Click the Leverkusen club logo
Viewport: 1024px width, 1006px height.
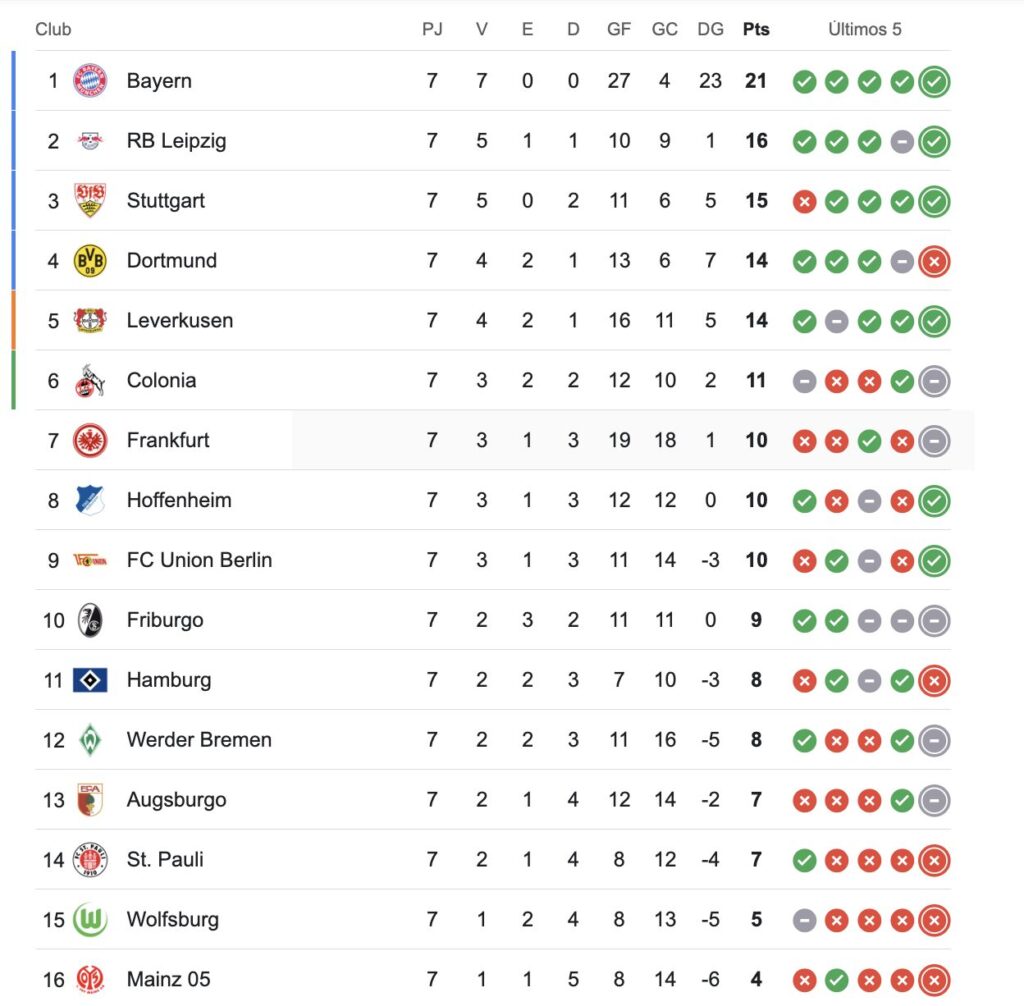point(90,321)
